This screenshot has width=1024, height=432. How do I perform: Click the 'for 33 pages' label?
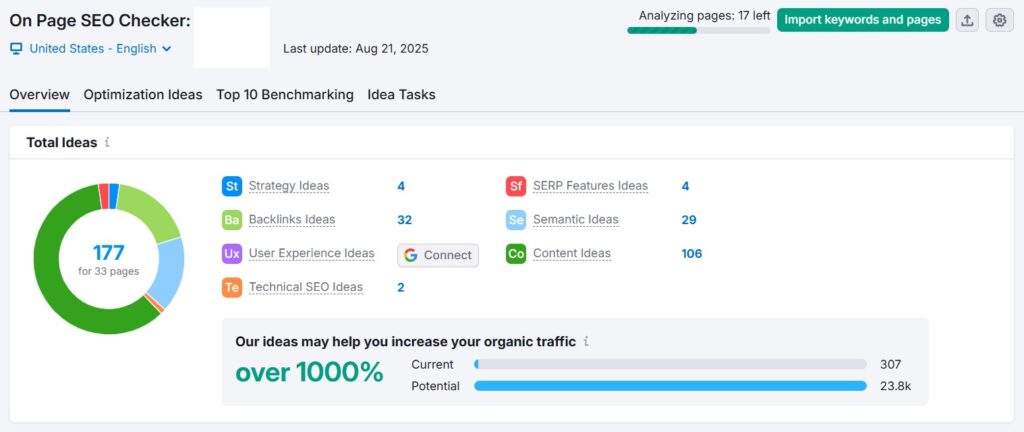[108, 271]
